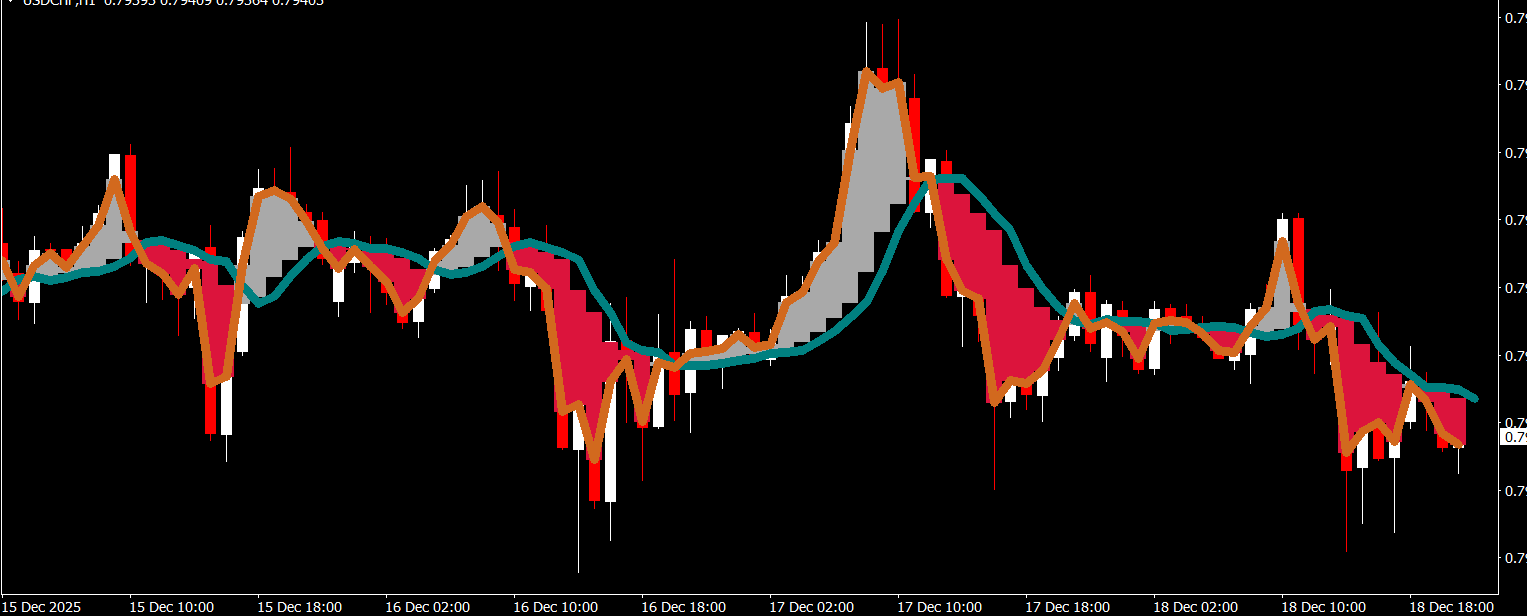Click the bottommost price scale label
The width and height of the screenshot is (1527, 616).
[1515, 557]
